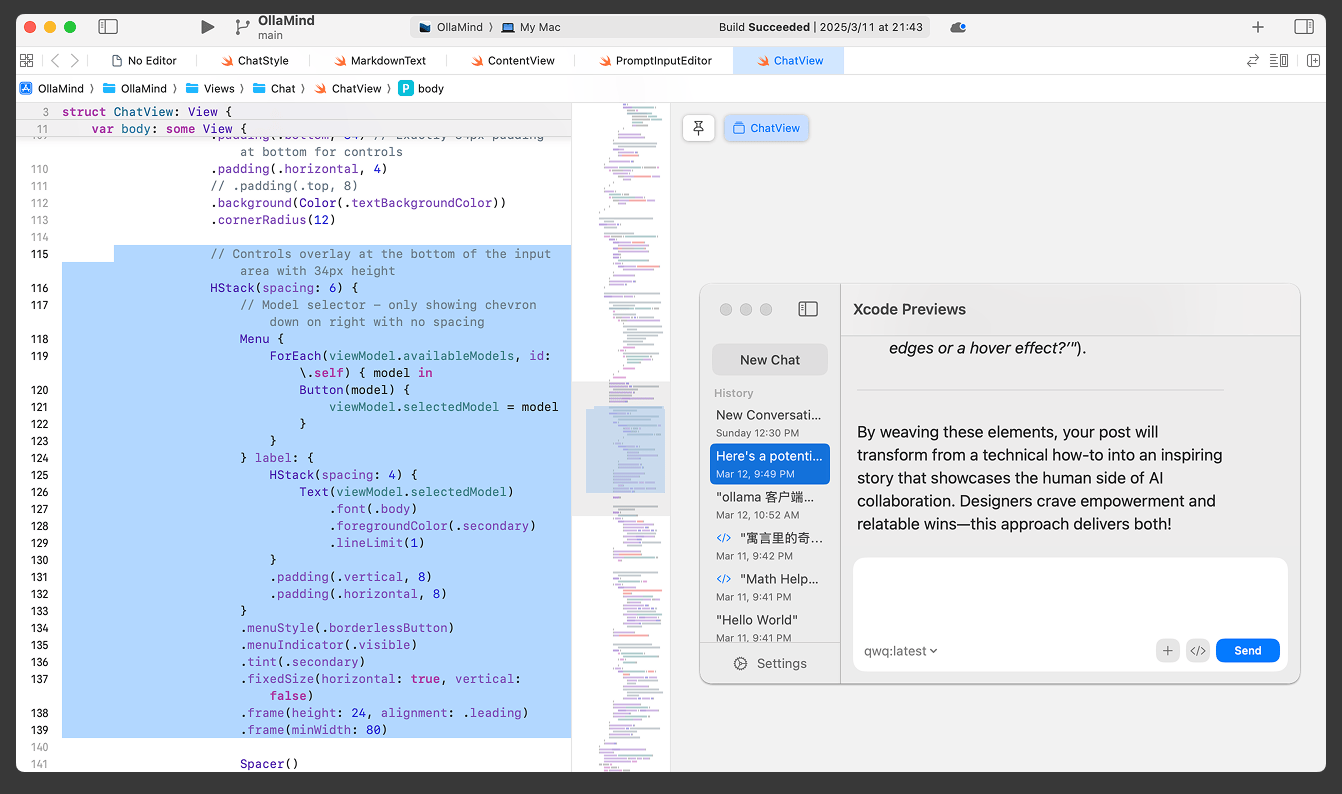Select the active ChatView editor tab
The height and width of the screenshot is (794, 1342).
coord(789,60)
